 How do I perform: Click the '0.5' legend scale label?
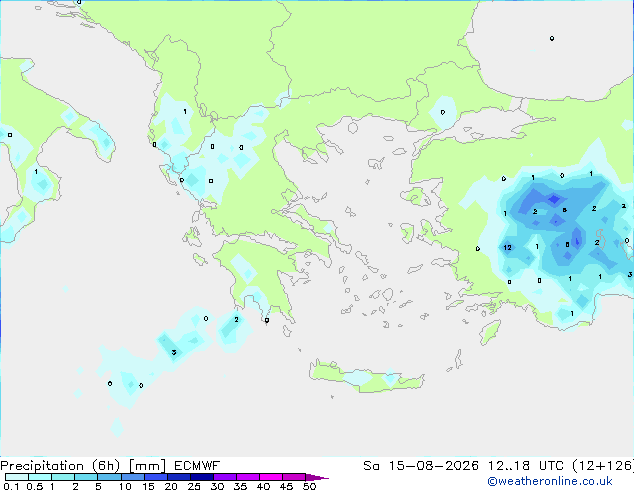click(35, 486)
